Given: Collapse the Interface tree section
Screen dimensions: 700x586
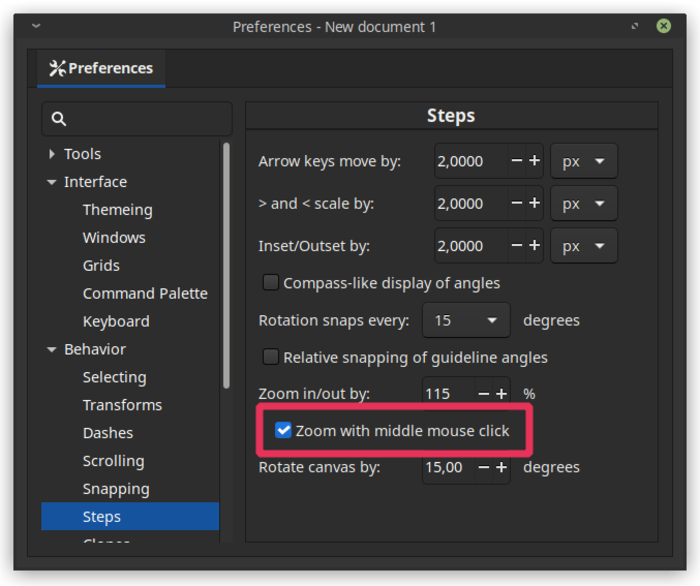Looking at the screenshot, I should click(x=52, y=182).
